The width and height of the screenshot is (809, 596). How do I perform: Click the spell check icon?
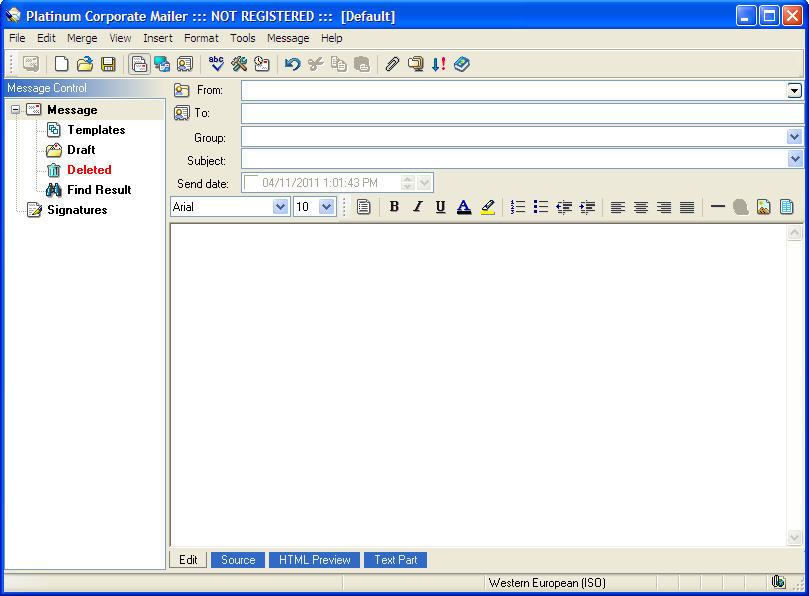click(216, 64)
